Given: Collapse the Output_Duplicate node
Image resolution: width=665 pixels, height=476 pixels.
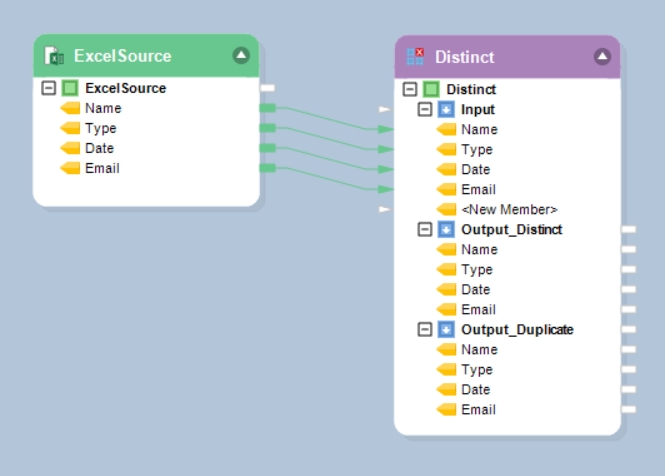Looking at the screenshot, I should [424, 329].
